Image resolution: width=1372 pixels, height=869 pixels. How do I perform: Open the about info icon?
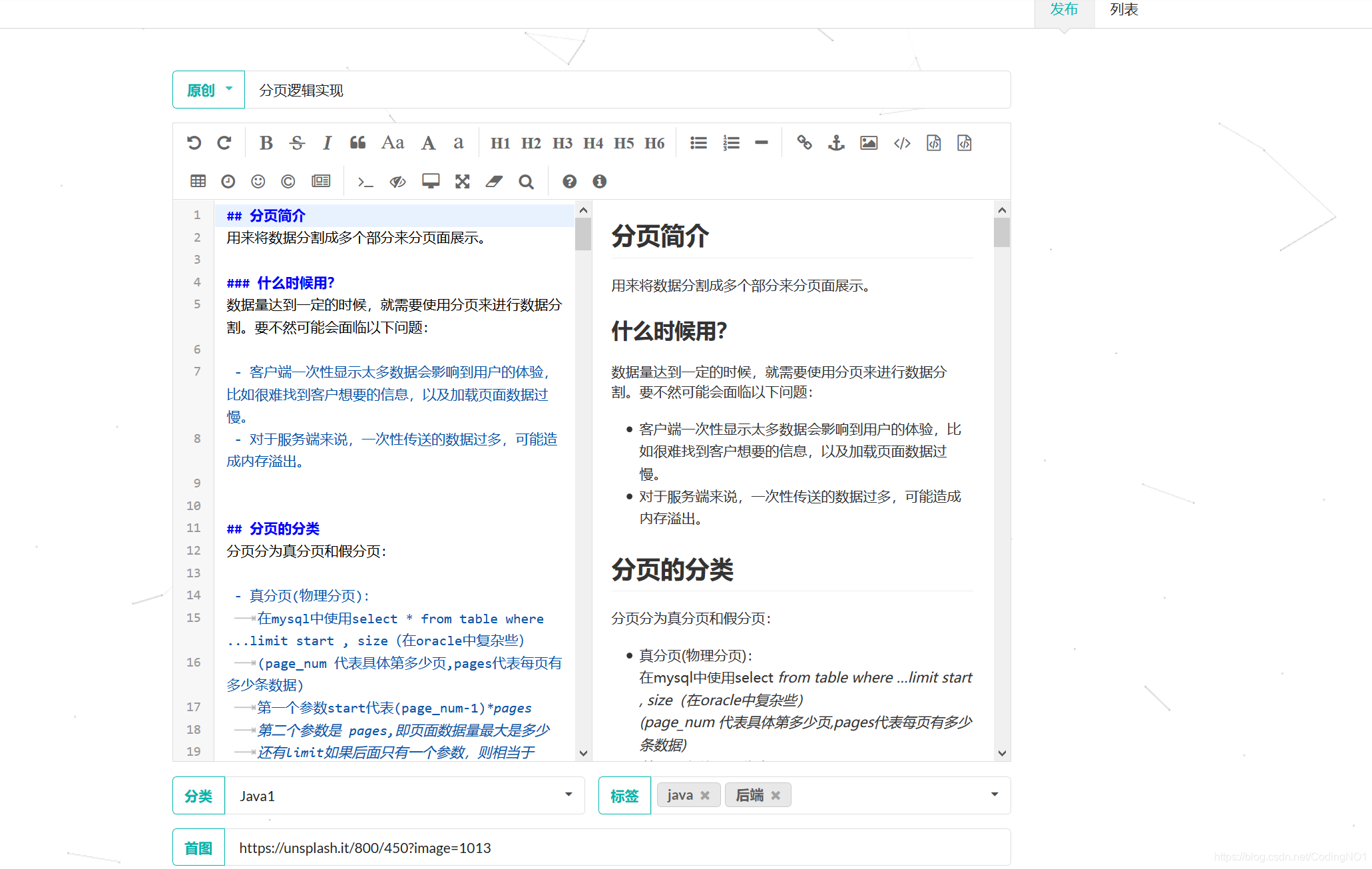[x=600, y=181]
